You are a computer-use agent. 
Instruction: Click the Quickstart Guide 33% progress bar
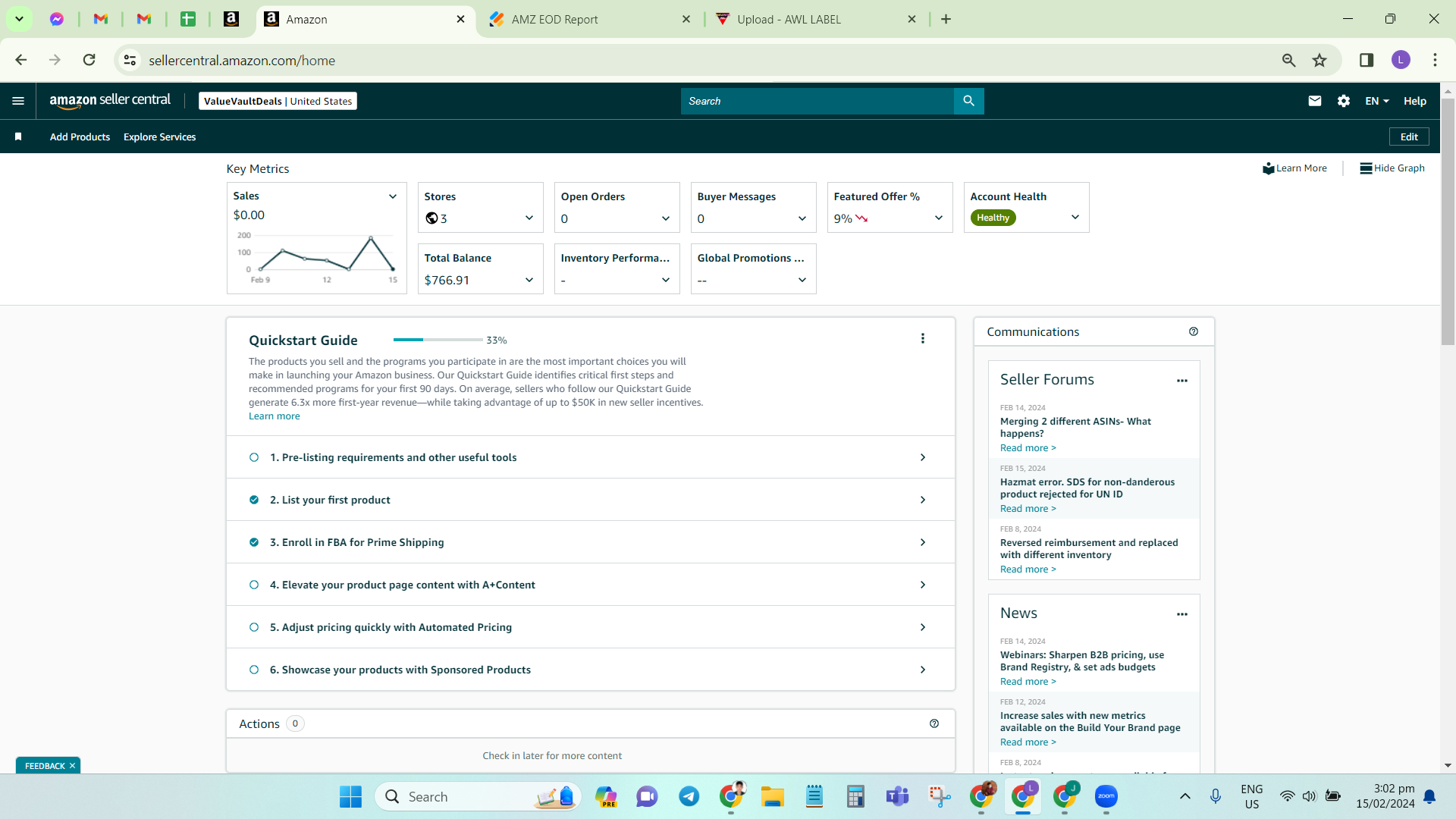(438, 340)
